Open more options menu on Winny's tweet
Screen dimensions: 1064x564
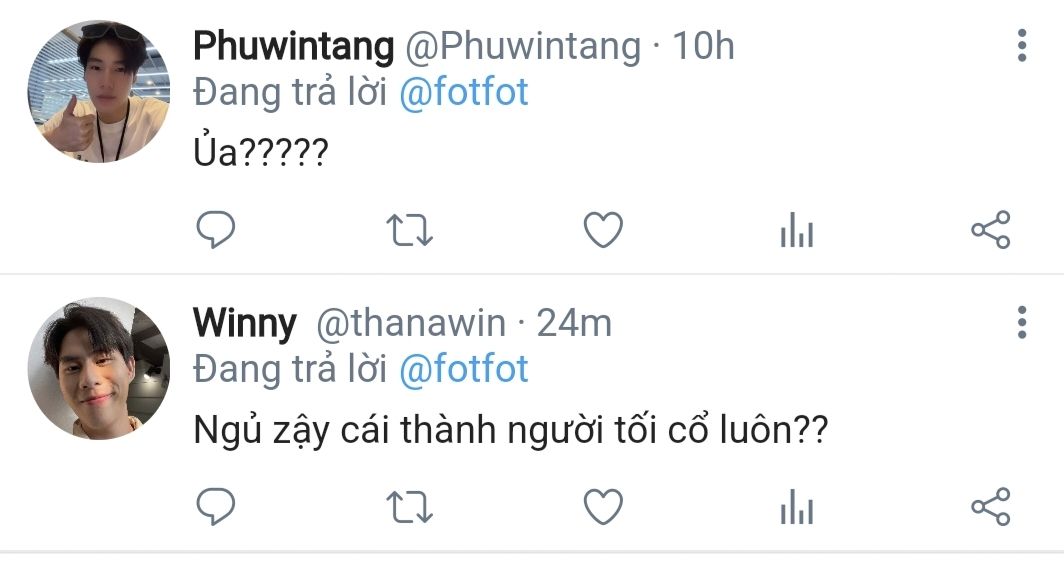tap(1021, 322)
